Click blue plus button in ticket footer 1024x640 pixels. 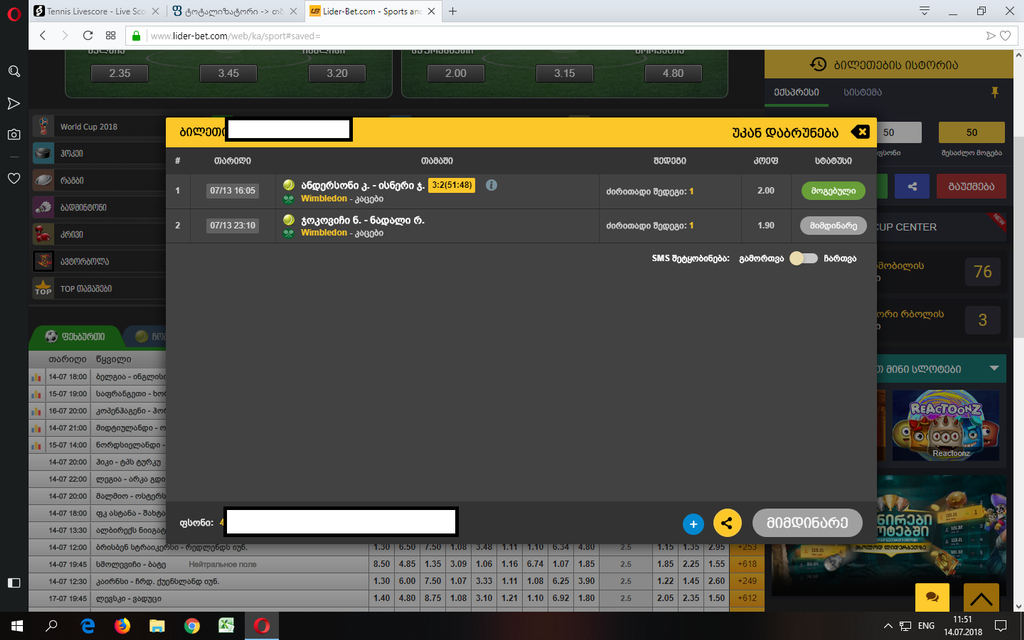(693, 523)
